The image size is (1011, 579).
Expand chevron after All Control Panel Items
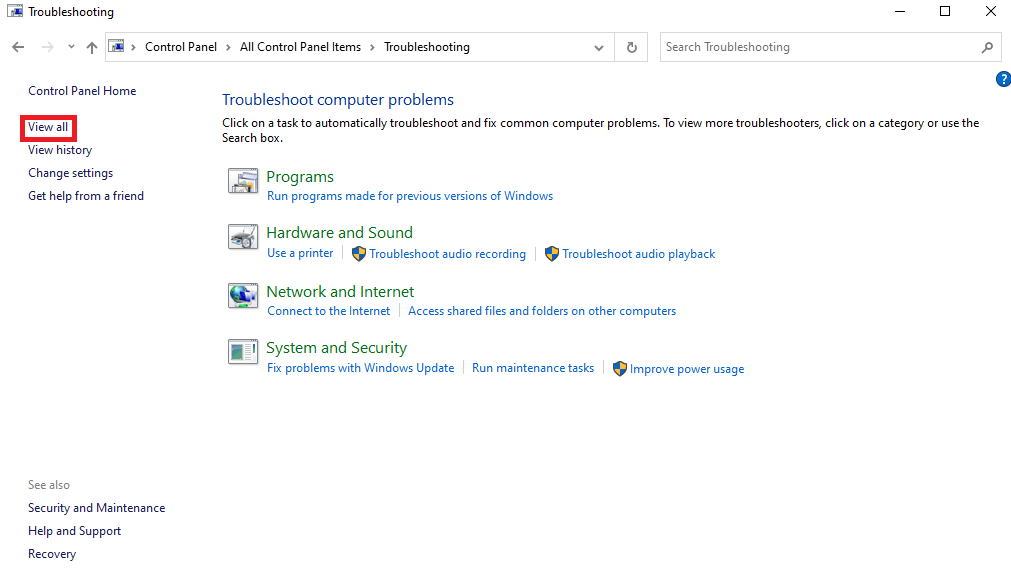[373, 47]
